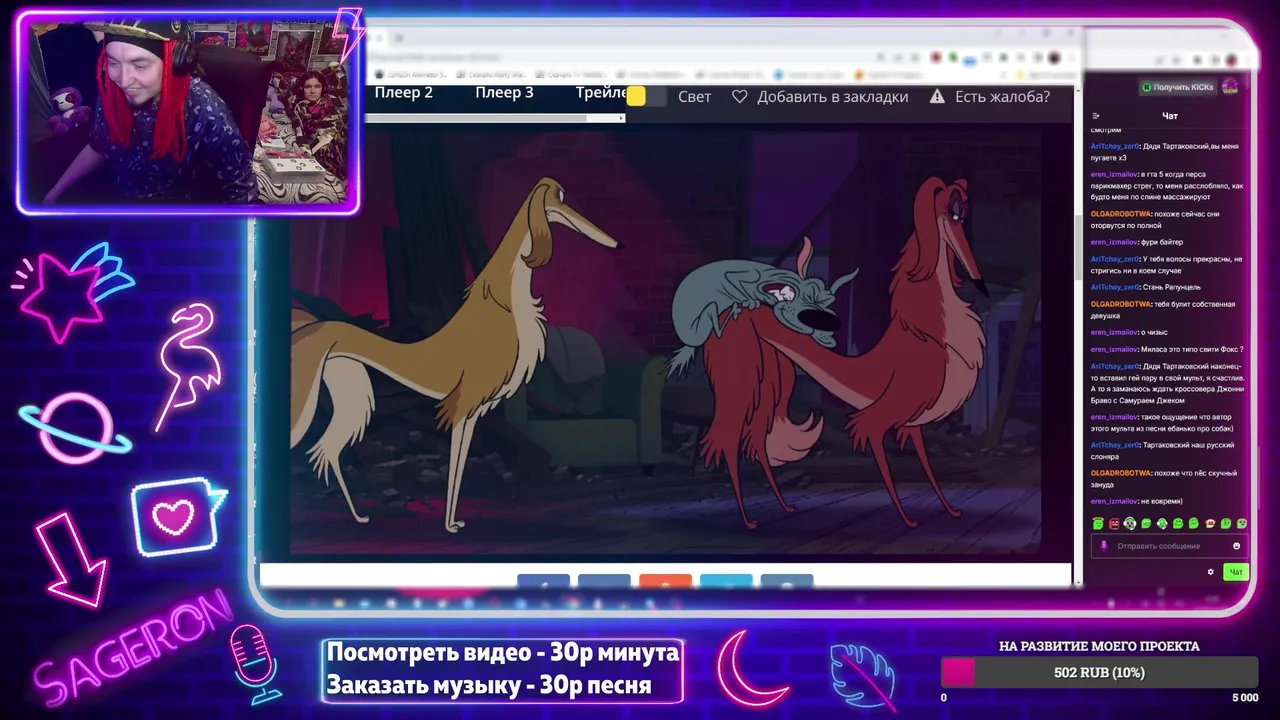Select the green headphones emote

pos(1130,524)
